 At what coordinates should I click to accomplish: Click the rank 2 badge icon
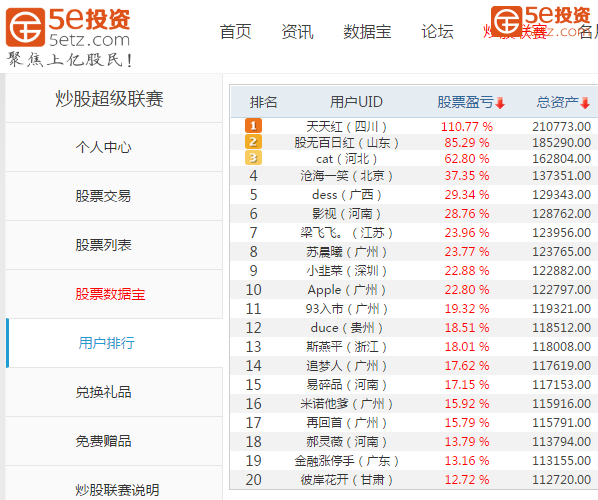pos(253,141)
